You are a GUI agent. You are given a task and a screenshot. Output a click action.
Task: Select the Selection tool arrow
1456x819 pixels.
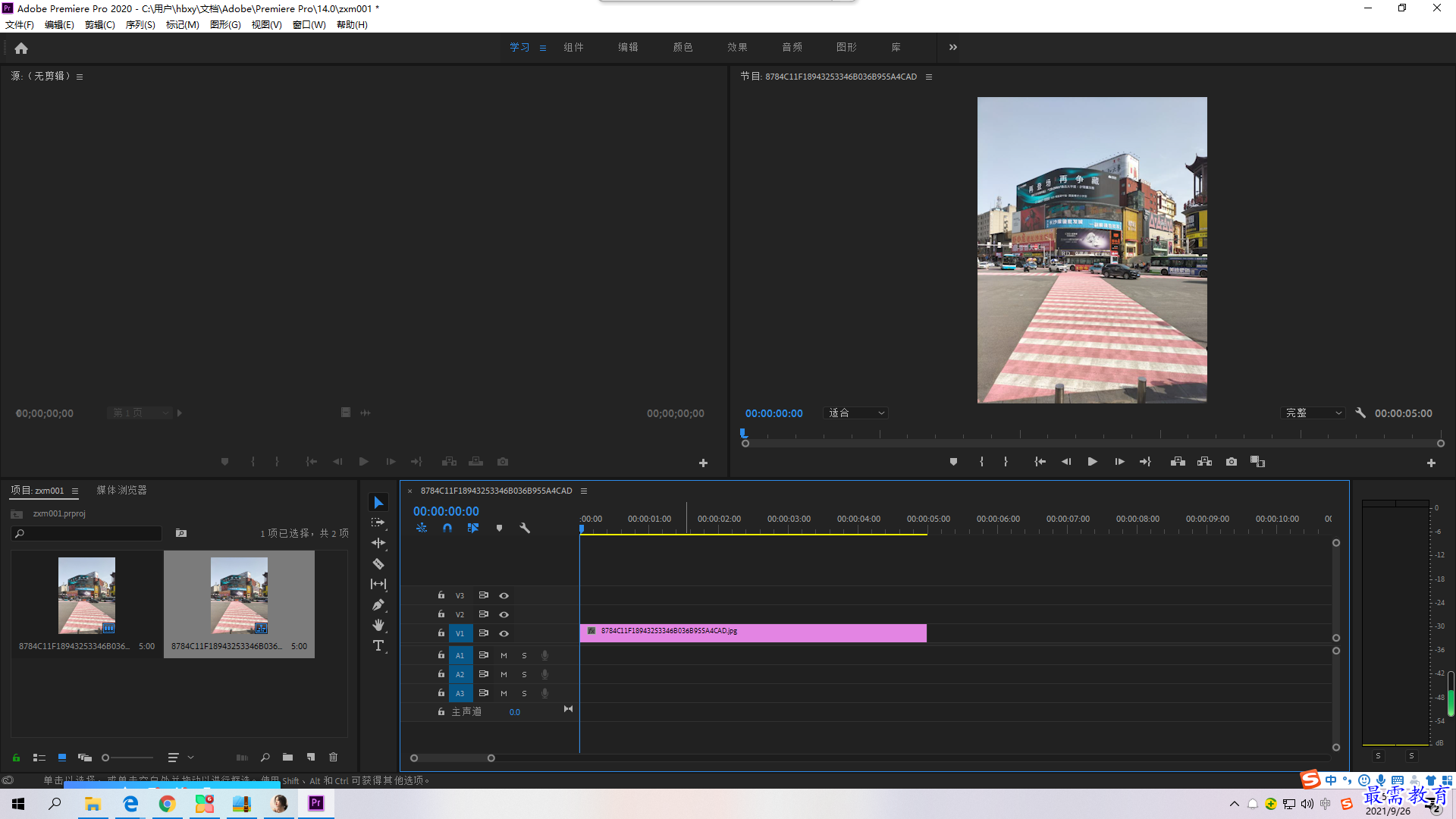(x=378, y=503)
